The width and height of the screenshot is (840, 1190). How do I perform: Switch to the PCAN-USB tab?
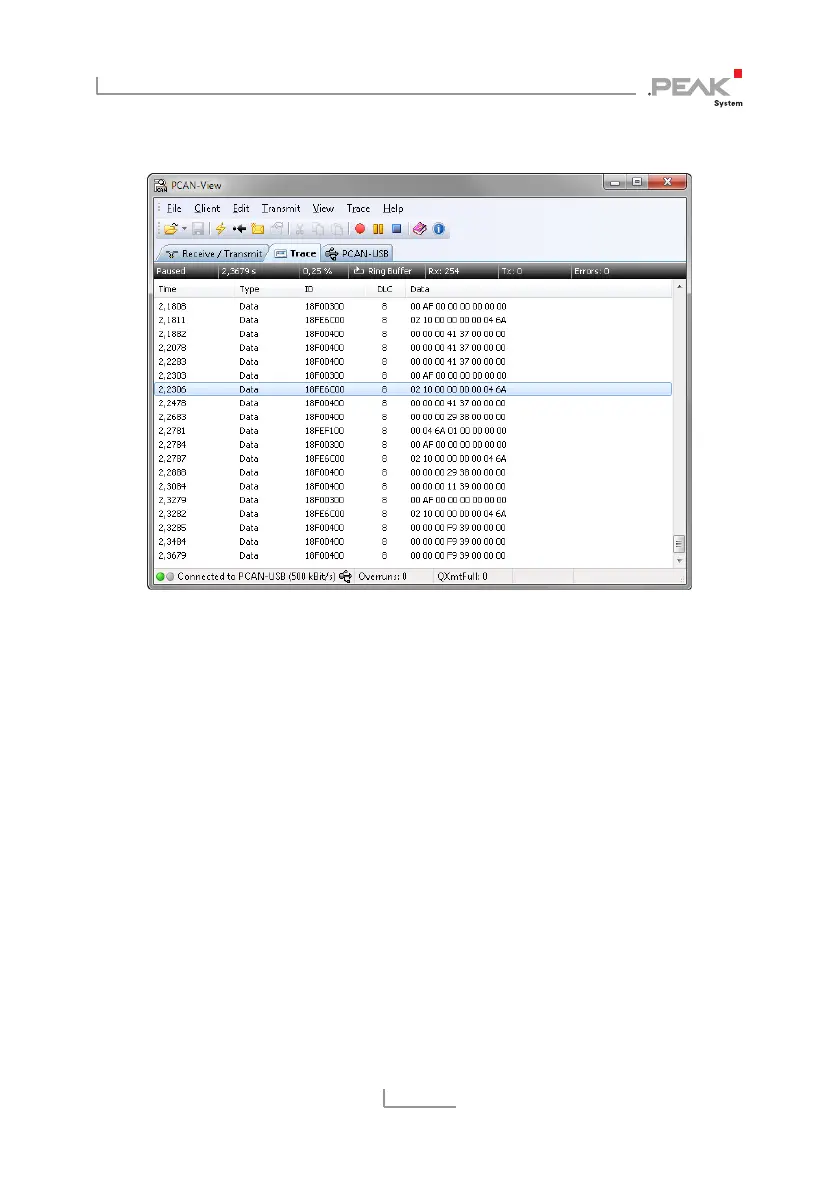(357, 253)
